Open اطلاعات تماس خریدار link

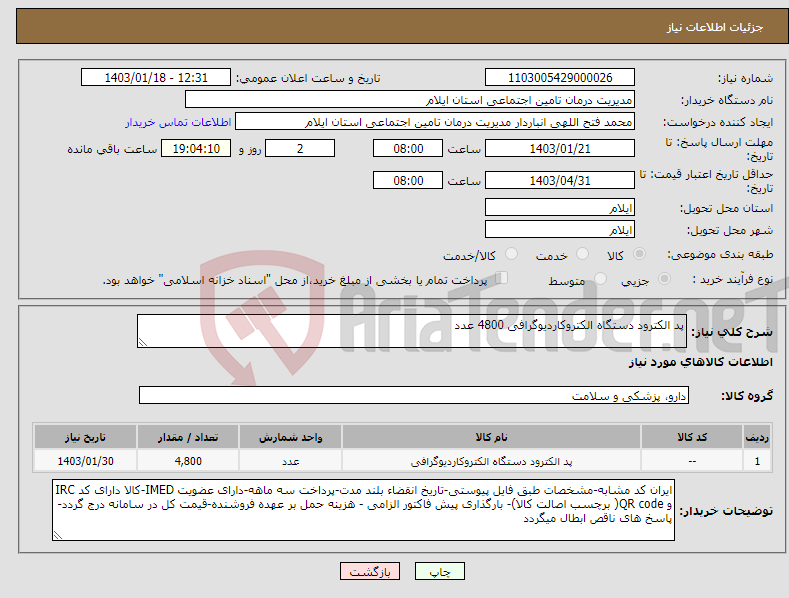point(178,122)
